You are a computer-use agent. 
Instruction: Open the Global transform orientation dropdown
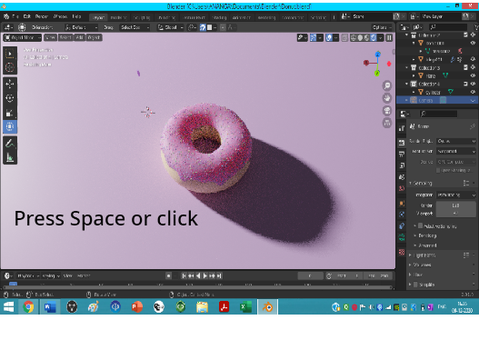tap(170, 27)
